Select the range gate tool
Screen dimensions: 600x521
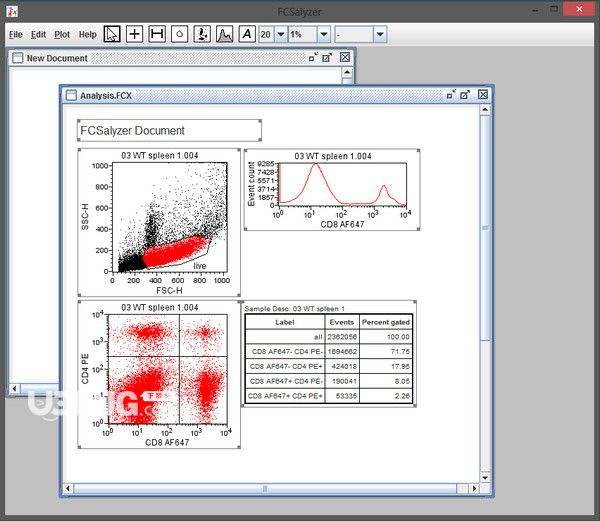coord(157,34)
